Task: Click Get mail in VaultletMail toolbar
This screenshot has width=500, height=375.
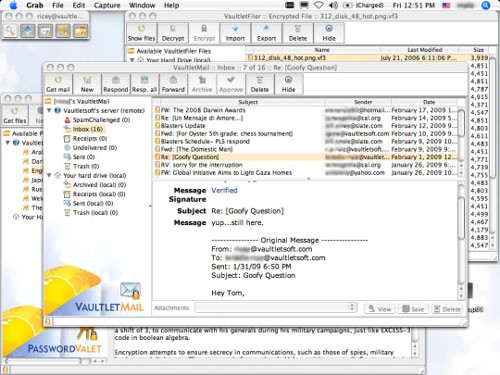Action: coord(58,84)
